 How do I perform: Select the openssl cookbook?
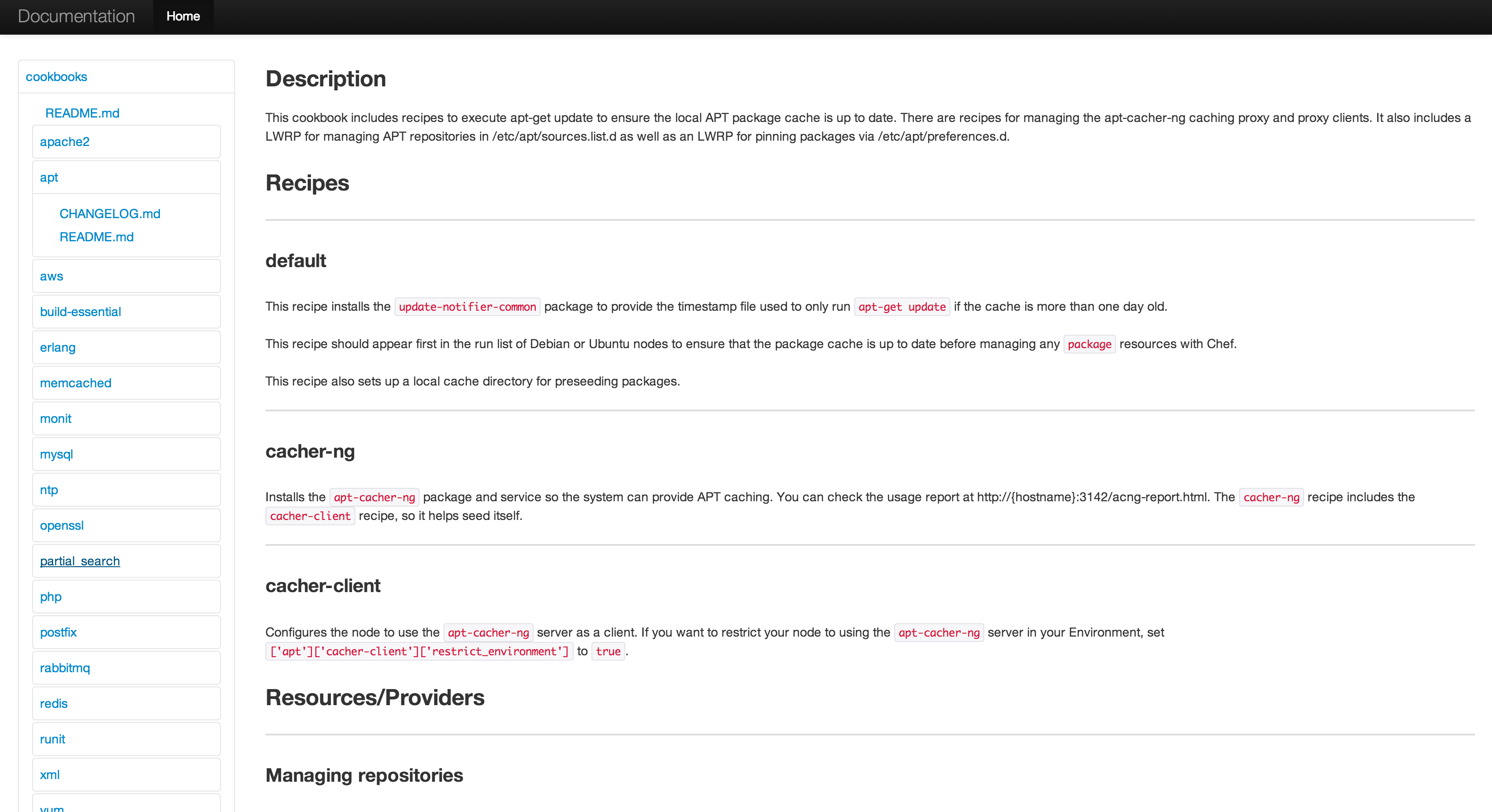click(x=61, y=525)
